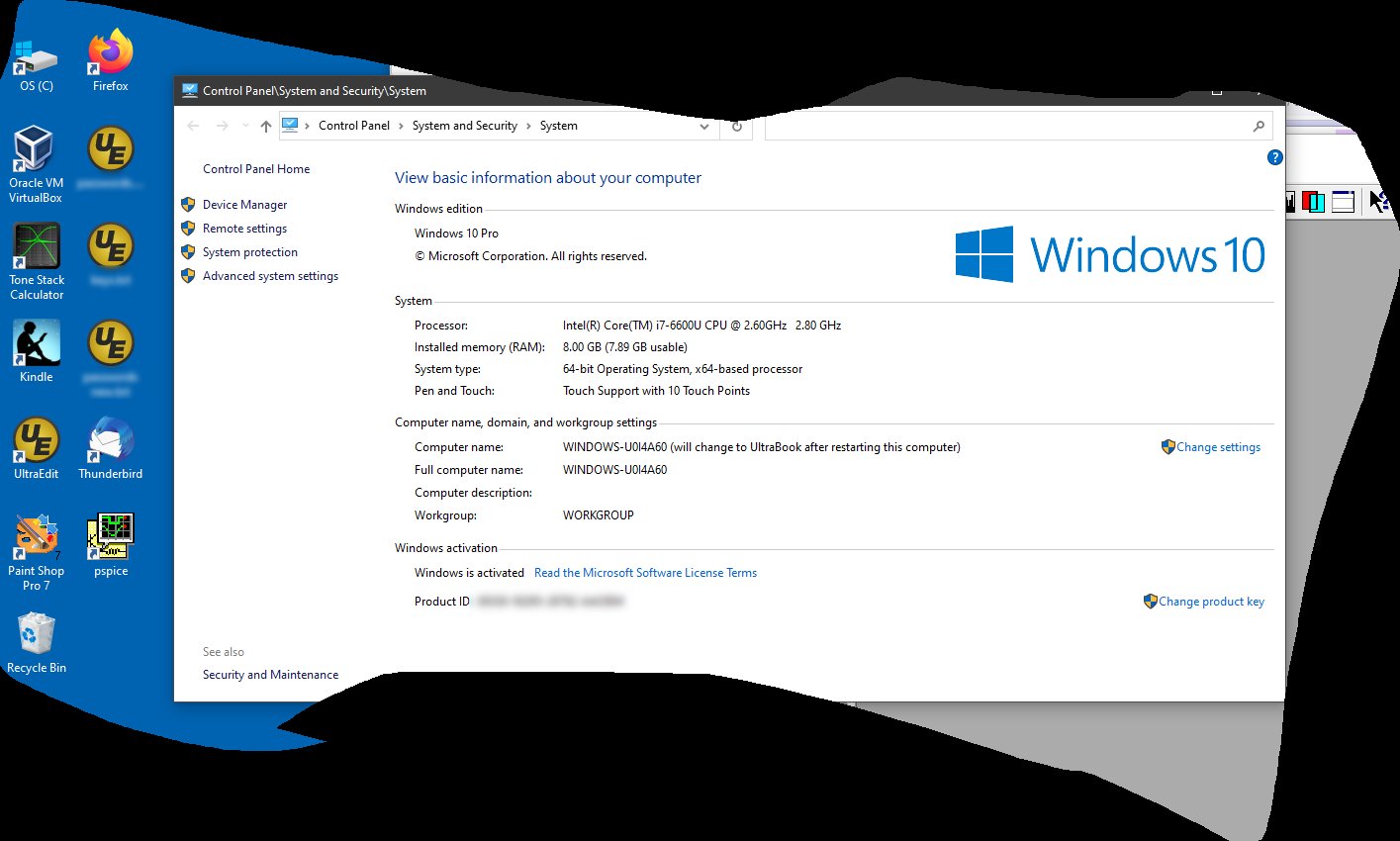
Task: Select the Paint Shop Pro 7 desktop icon
Action: pos(37,551)
